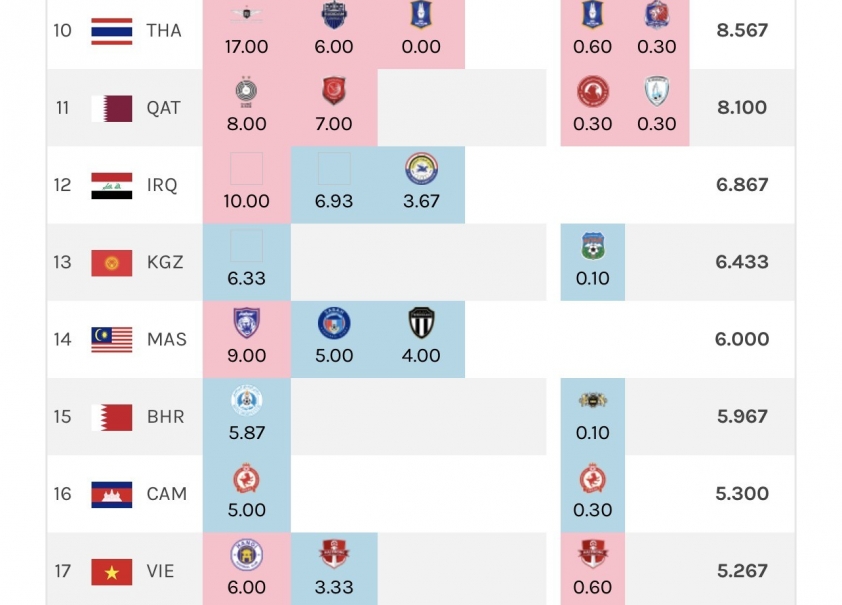Click the empty Iraq club placeholder scoring 10.00
842x605 pixels.
[x=246, y=169]
